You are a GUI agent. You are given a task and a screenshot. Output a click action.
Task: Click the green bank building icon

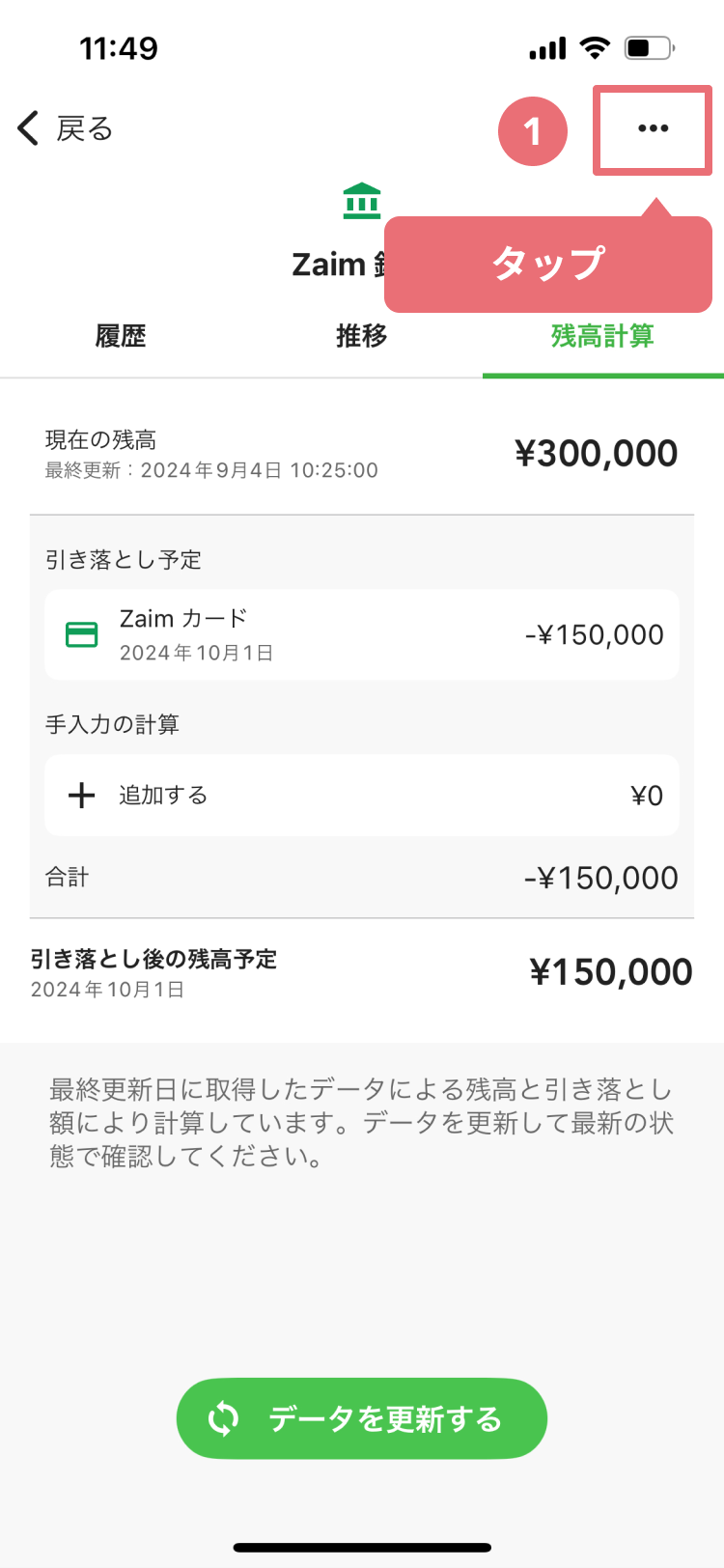click(x=362, y=201)
